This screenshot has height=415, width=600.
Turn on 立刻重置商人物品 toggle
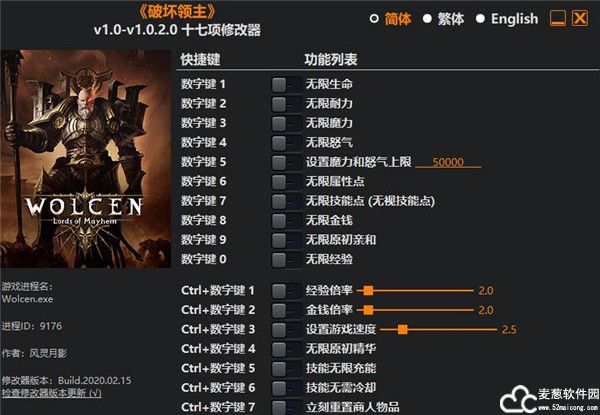point(286,407)
